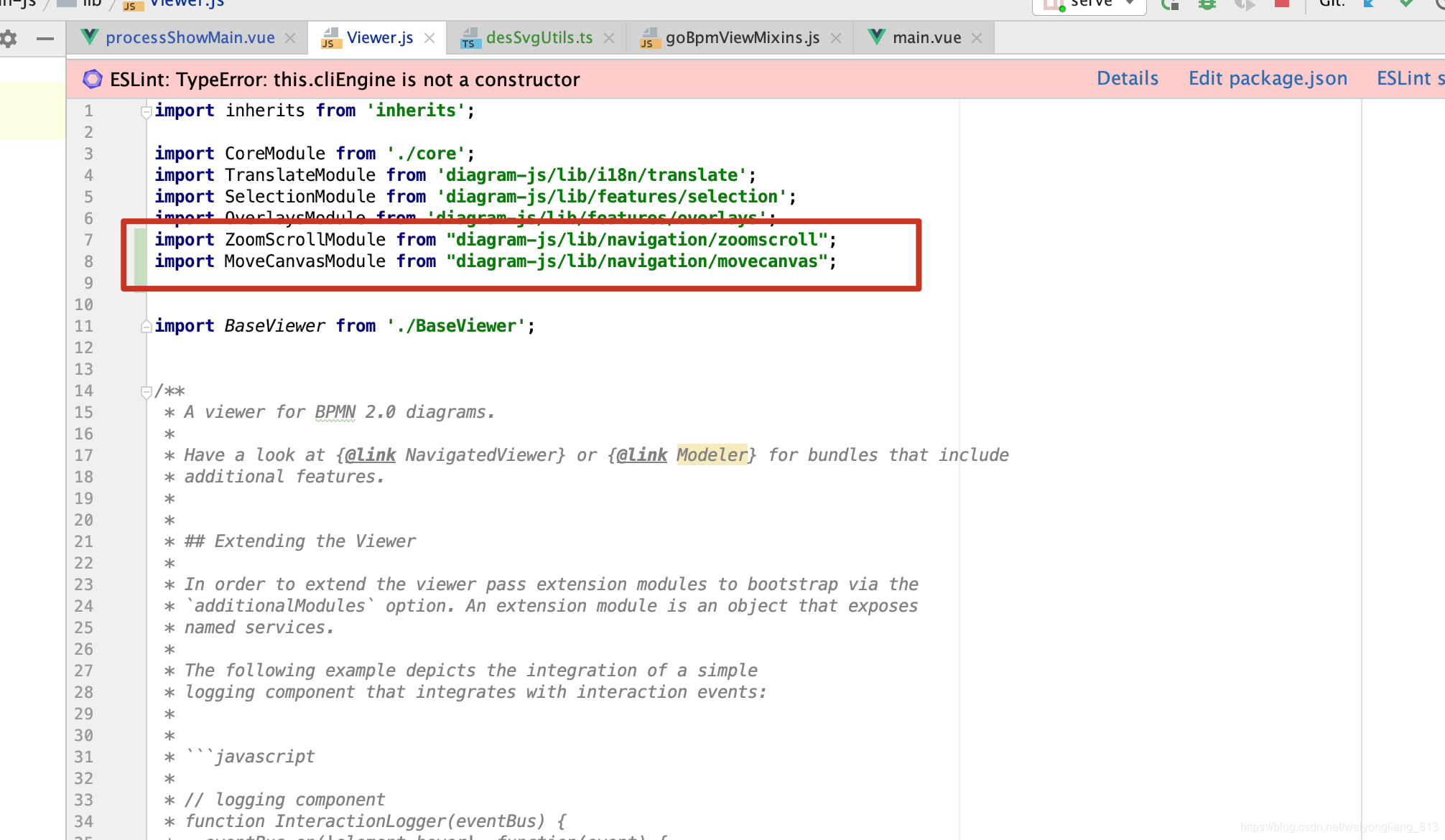This screenshot has width=1445, height=840.
Task: Click CoreModule on line 3
Action: pos(275,154)
